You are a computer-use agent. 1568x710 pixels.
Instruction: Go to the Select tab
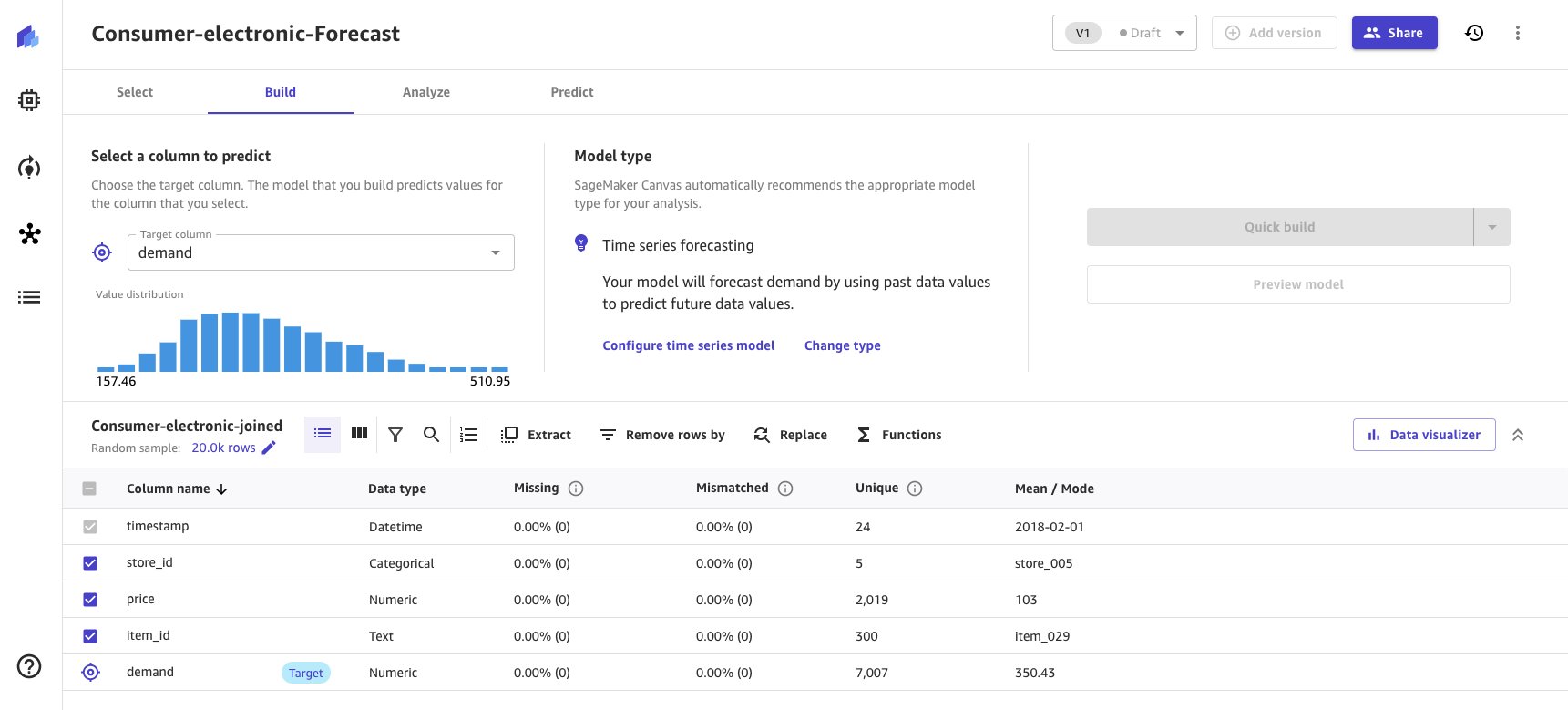coord(135,92)
